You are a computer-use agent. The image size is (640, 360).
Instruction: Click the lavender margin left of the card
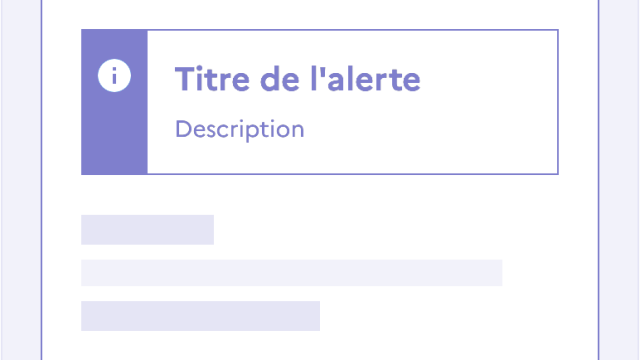pos(21,180)
